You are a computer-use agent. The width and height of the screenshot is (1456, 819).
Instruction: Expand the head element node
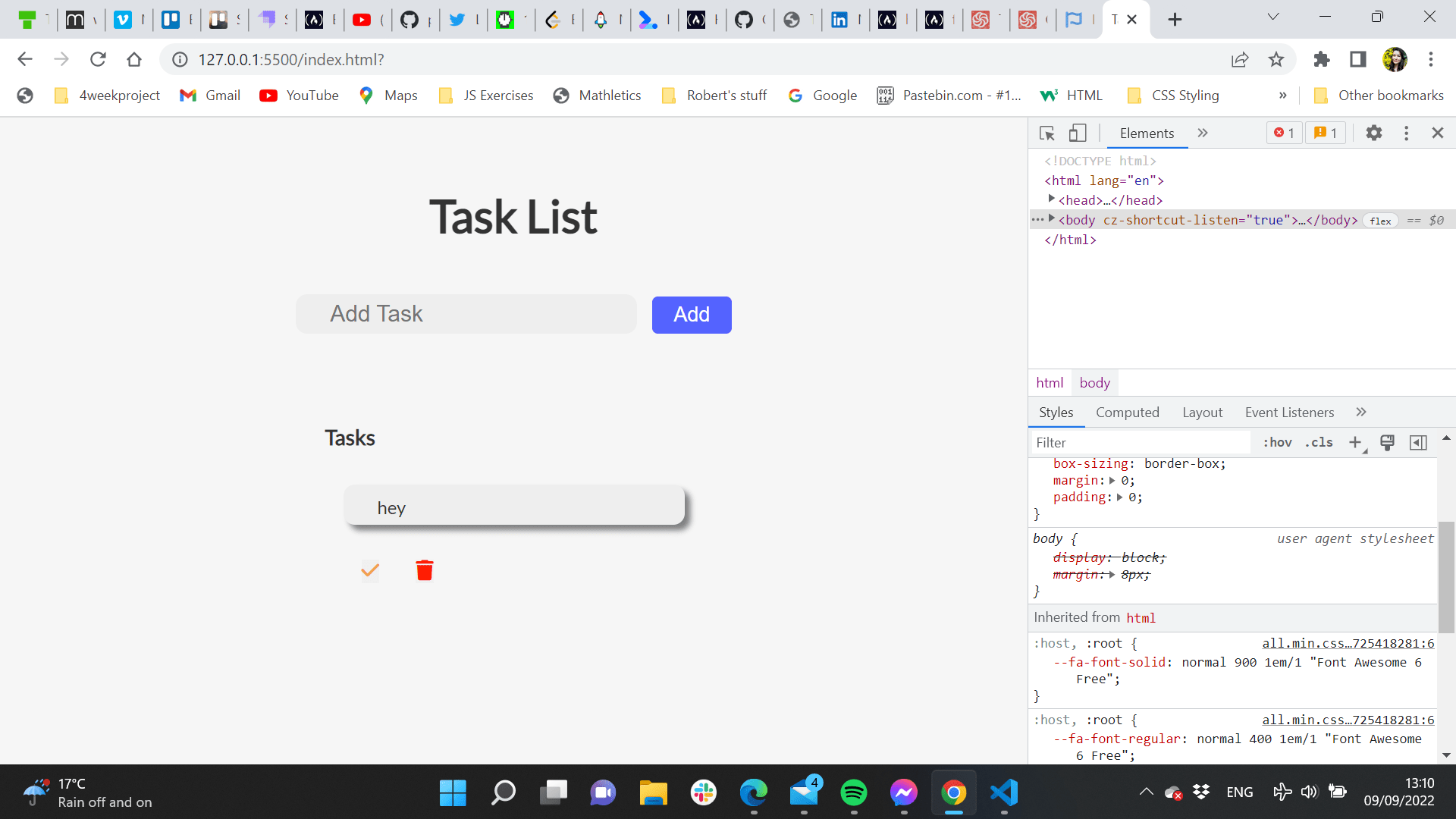[1052, 199]
